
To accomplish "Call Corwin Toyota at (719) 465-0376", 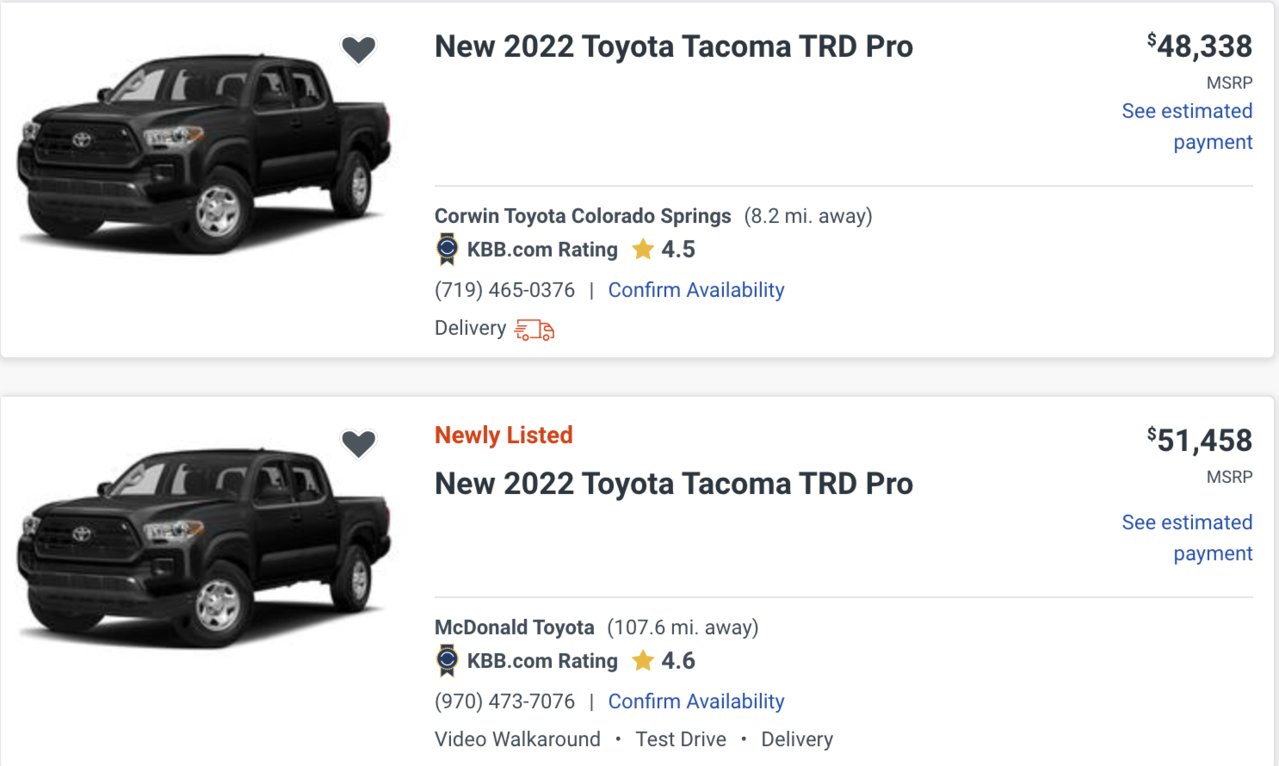I will coord(505,290).
